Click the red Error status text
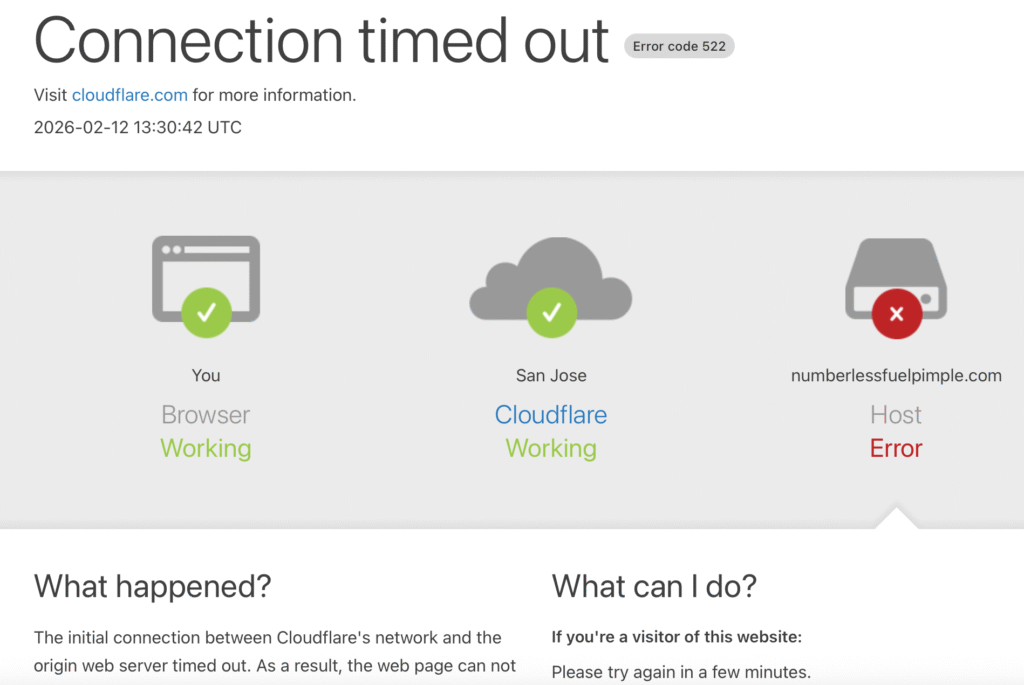 (x=896, y=449)
